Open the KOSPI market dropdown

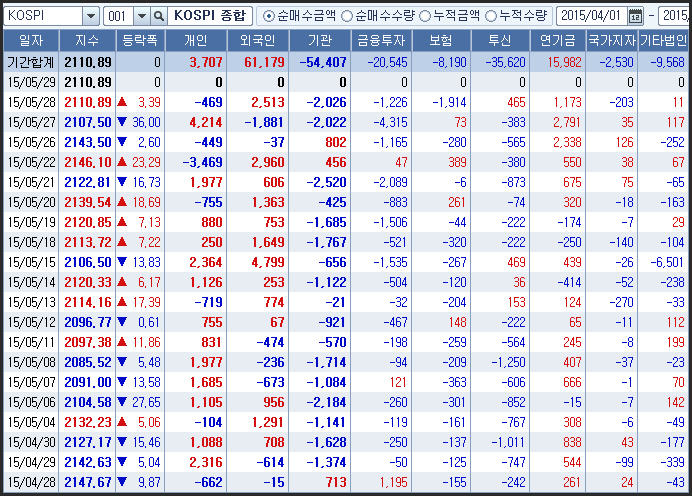[90, 16]
